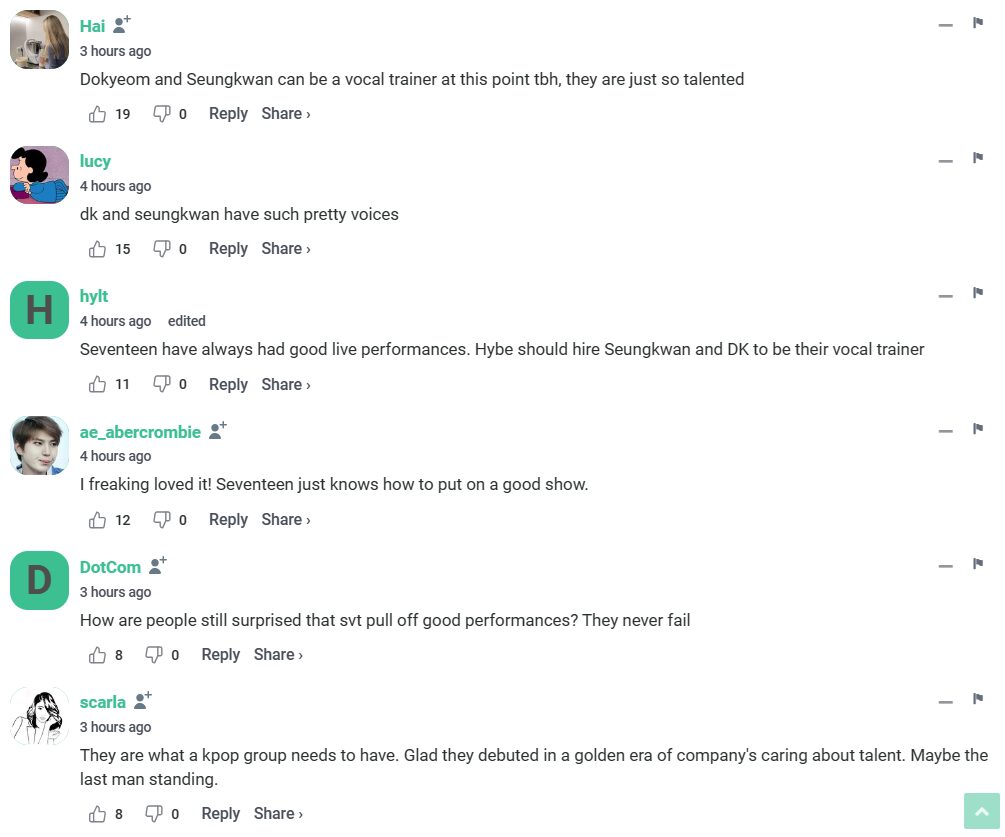Click lucy's cartoon avatar thumbnail
The width and height of the screenshot is (1005, 837).
(x=39, y=175)
